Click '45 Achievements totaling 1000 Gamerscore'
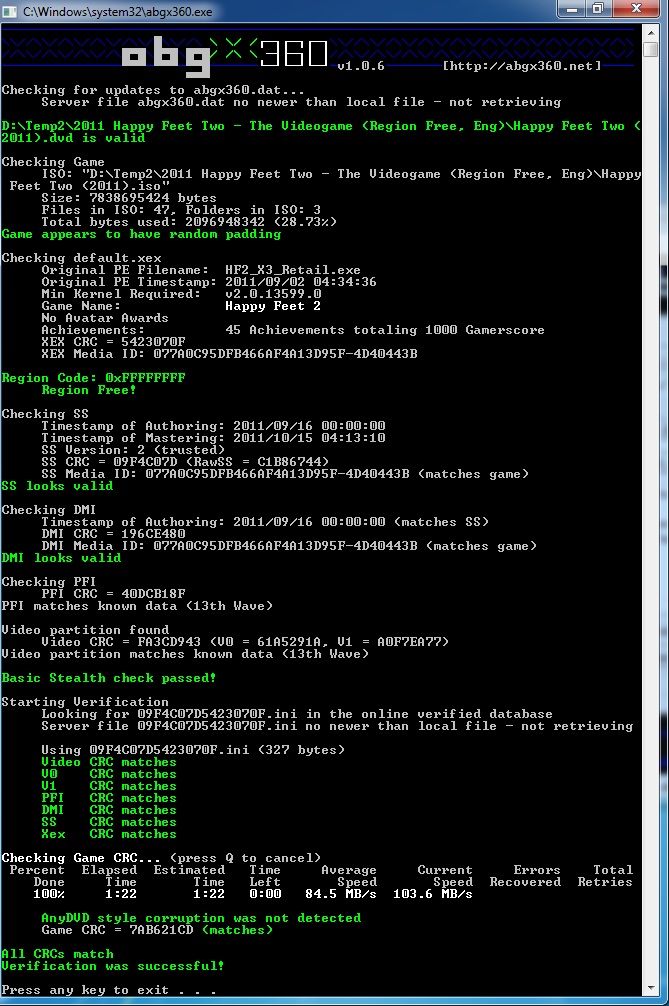 pos(385,330)
